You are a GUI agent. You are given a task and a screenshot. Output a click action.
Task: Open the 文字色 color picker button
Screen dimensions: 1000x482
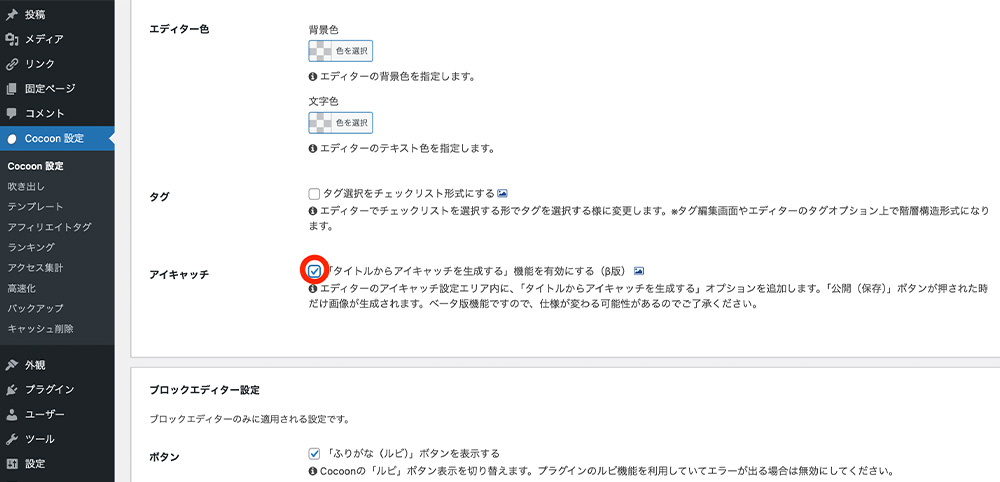(340, 123)
